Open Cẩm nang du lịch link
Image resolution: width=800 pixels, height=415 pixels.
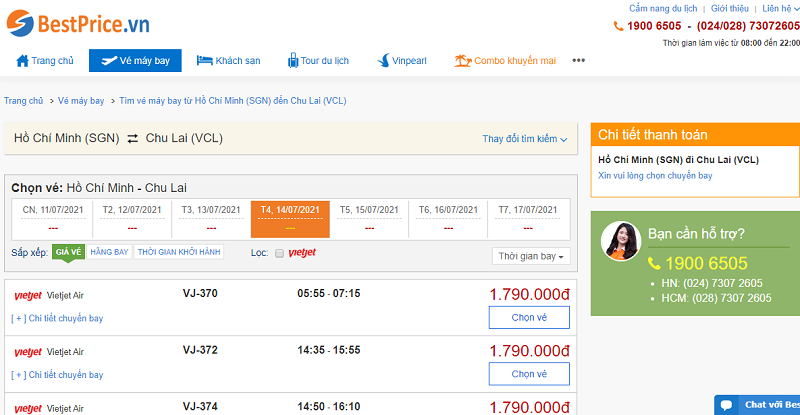663,9
